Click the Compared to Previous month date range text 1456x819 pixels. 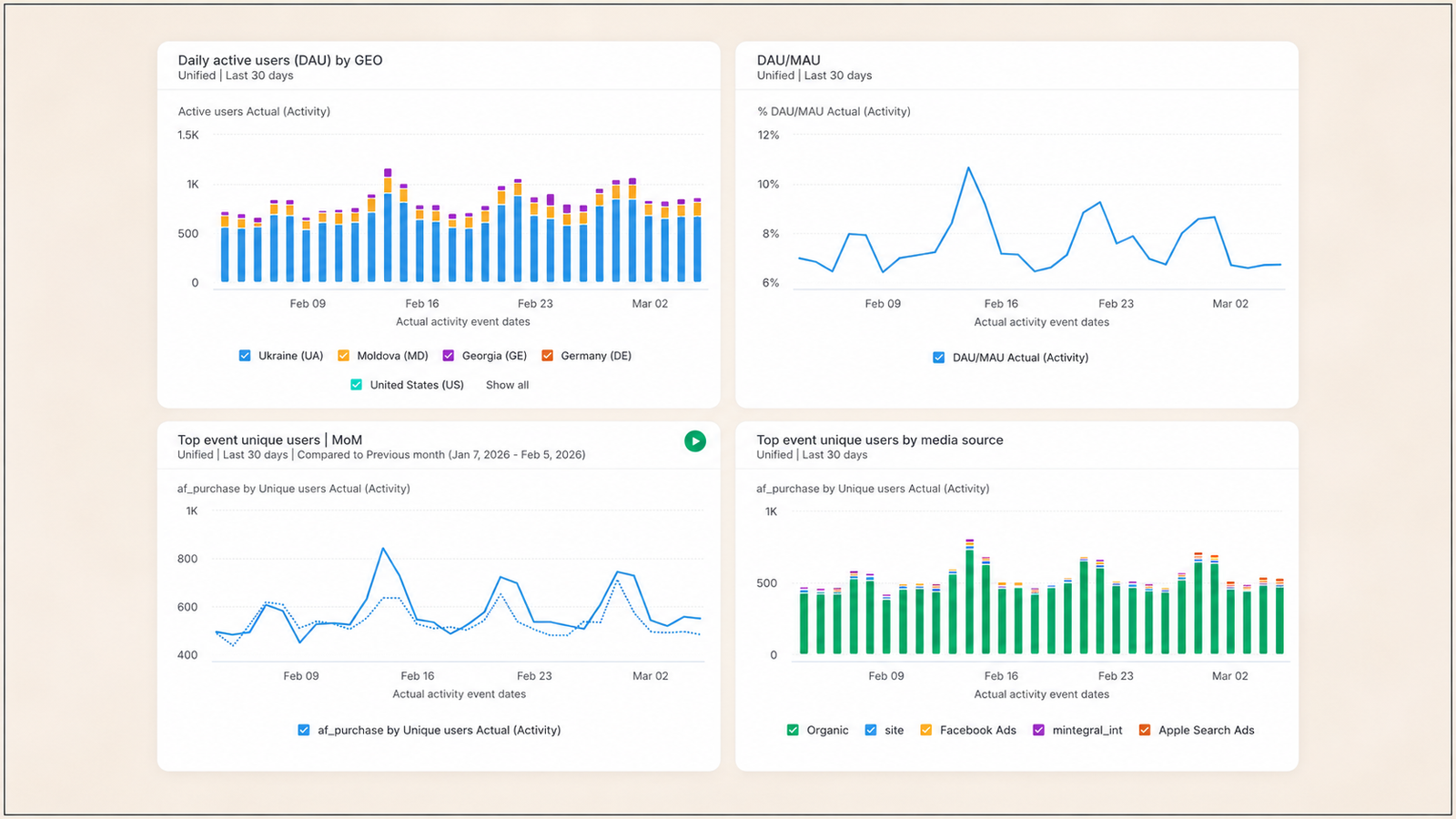pyautogui.click(x=441, y=455)
